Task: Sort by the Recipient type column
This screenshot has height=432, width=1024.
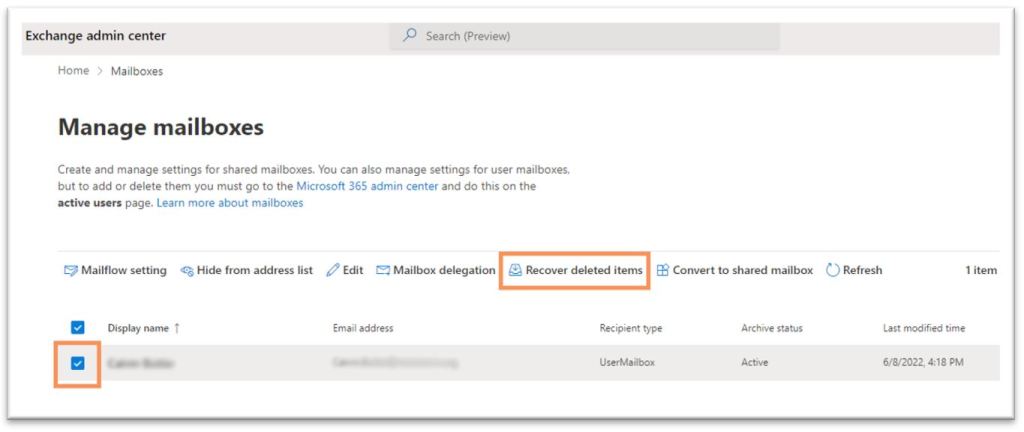Action: (x=631, y=328)
